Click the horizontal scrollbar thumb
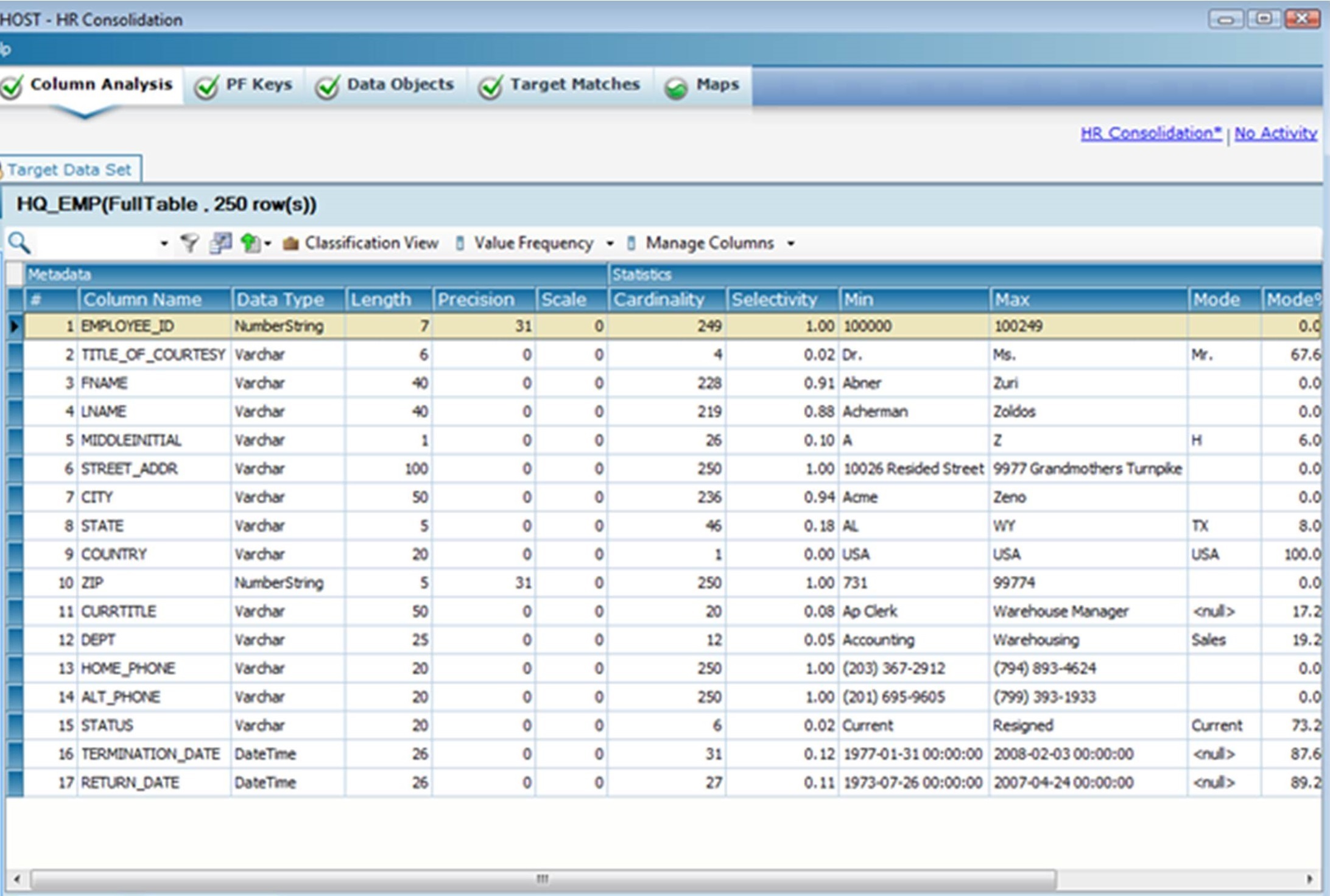The image size is (1330, 896). point(543,879)
